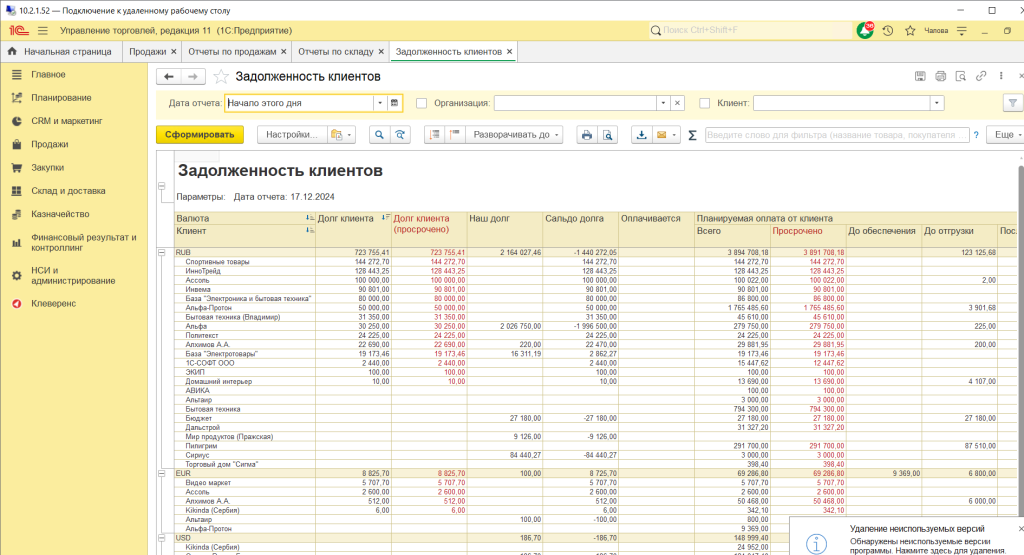Collapse the RUB currency group
The image size is (1024, 555).
160,253
